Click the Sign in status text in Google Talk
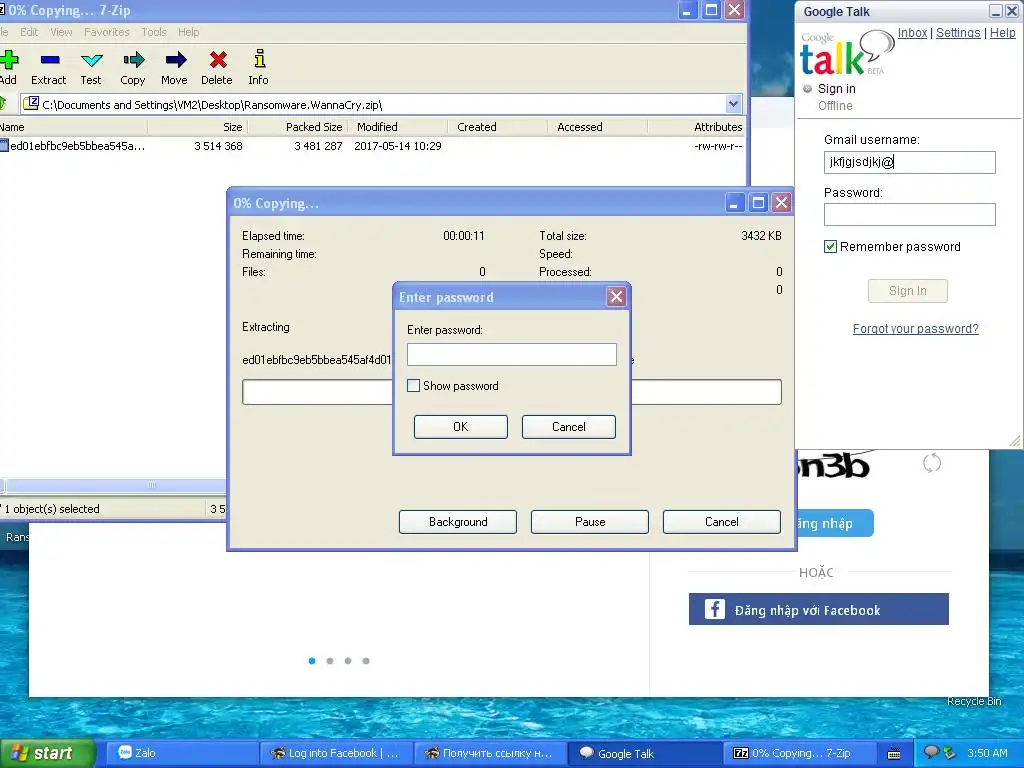Screen dimensions: 1024x768 point(836,88)
